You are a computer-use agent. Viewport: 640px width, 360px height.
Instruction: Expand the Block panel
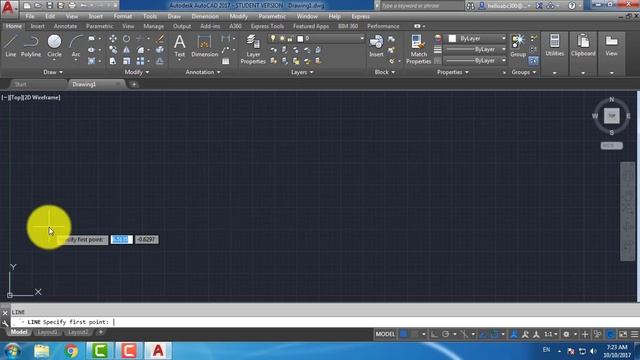click(384, 72)
